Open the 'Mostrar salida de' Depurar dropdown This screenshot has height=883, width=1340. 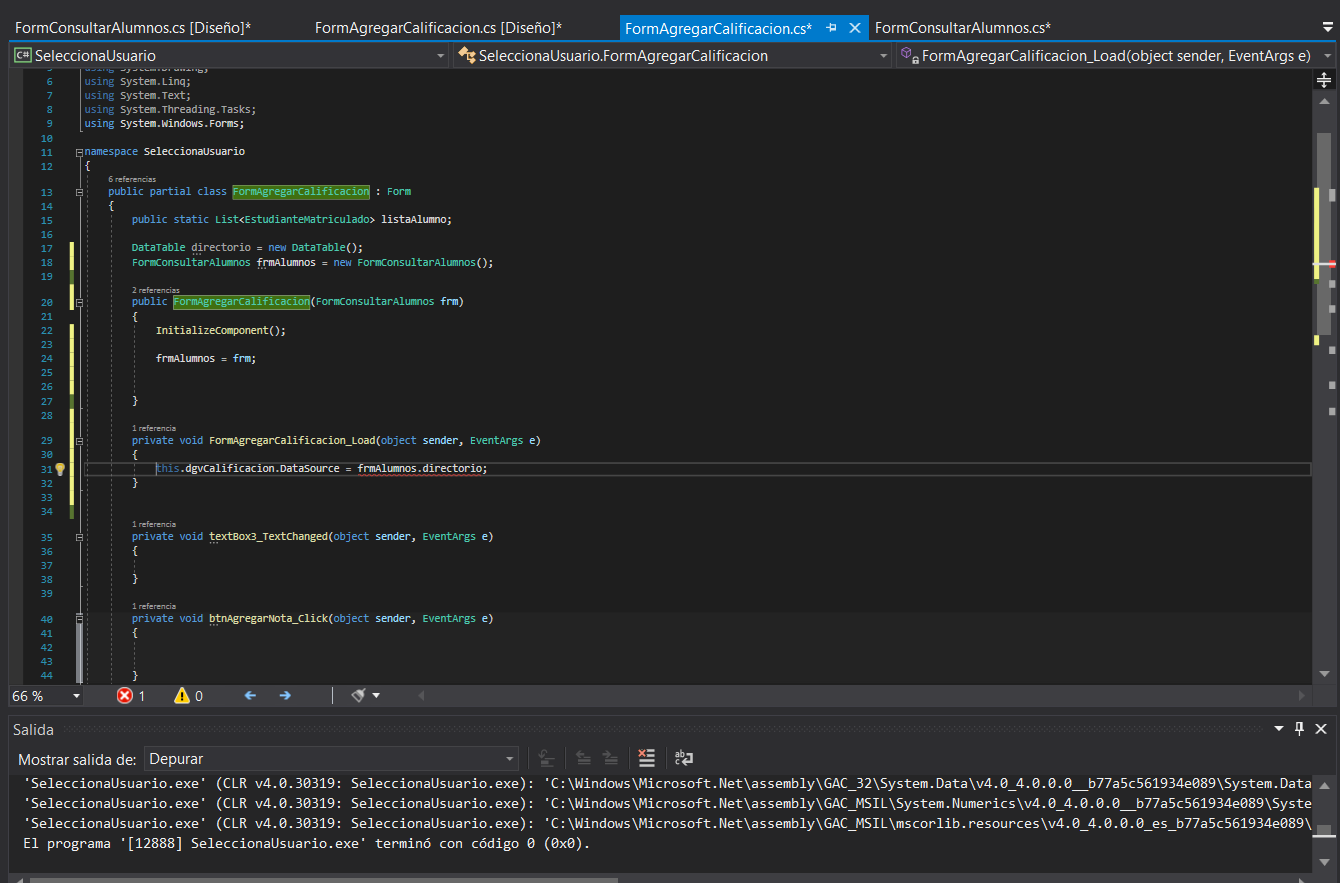tap(332, 759)
